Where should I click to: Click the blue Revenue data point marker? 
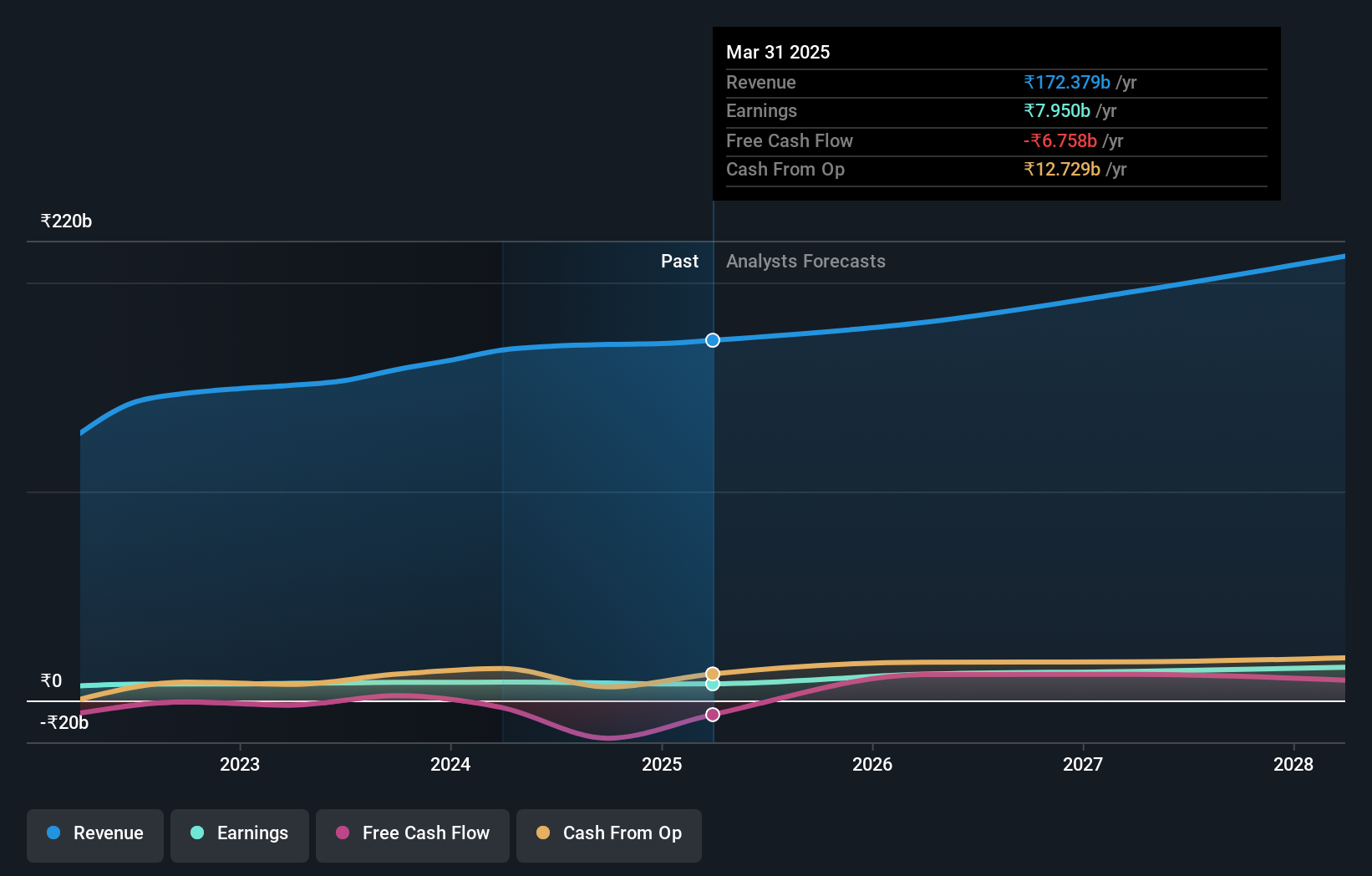713,340
